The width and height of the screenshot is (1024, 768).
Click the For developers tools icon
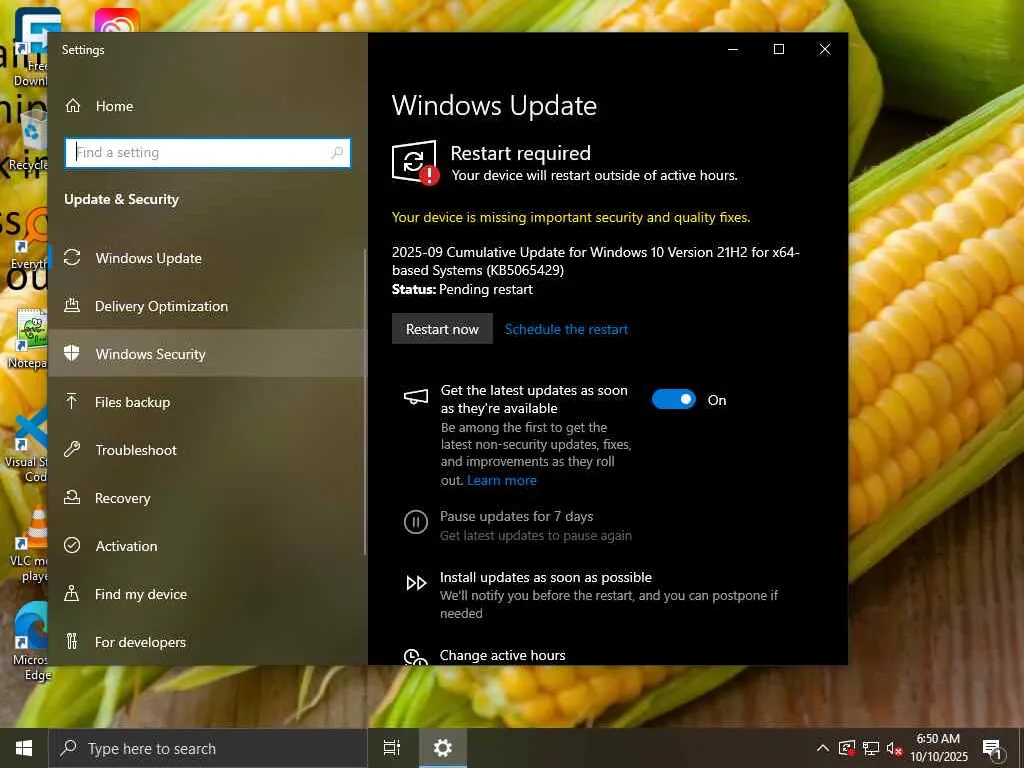[x=72, y=641]
